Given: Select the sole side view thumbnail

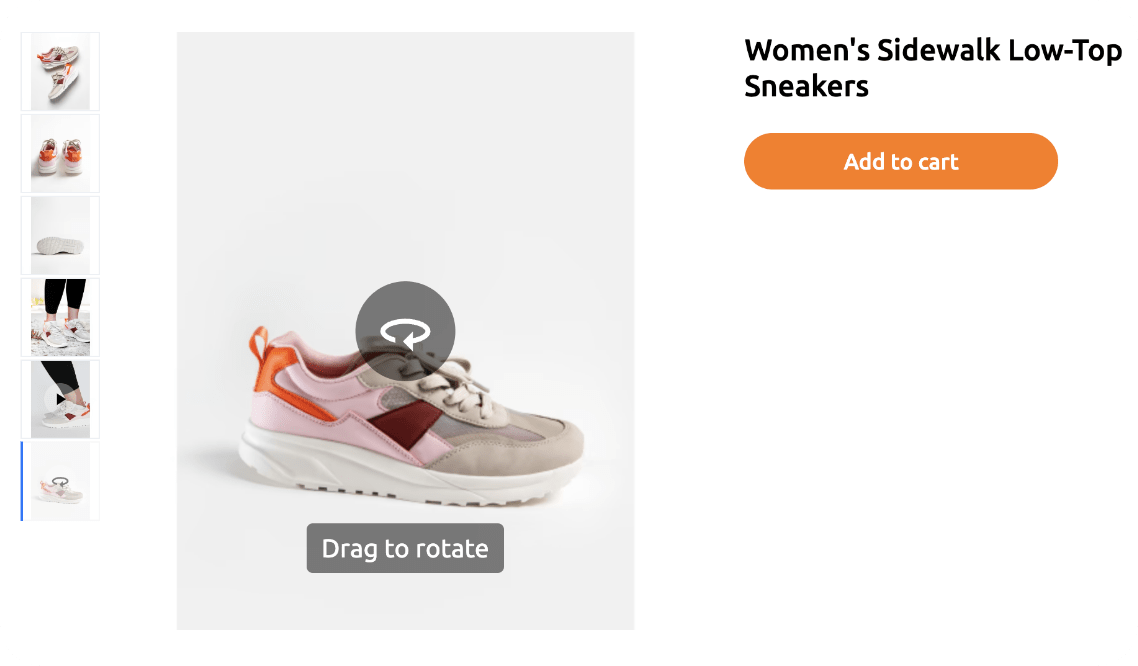Looking at the screenshot, I should pos(60,236).
